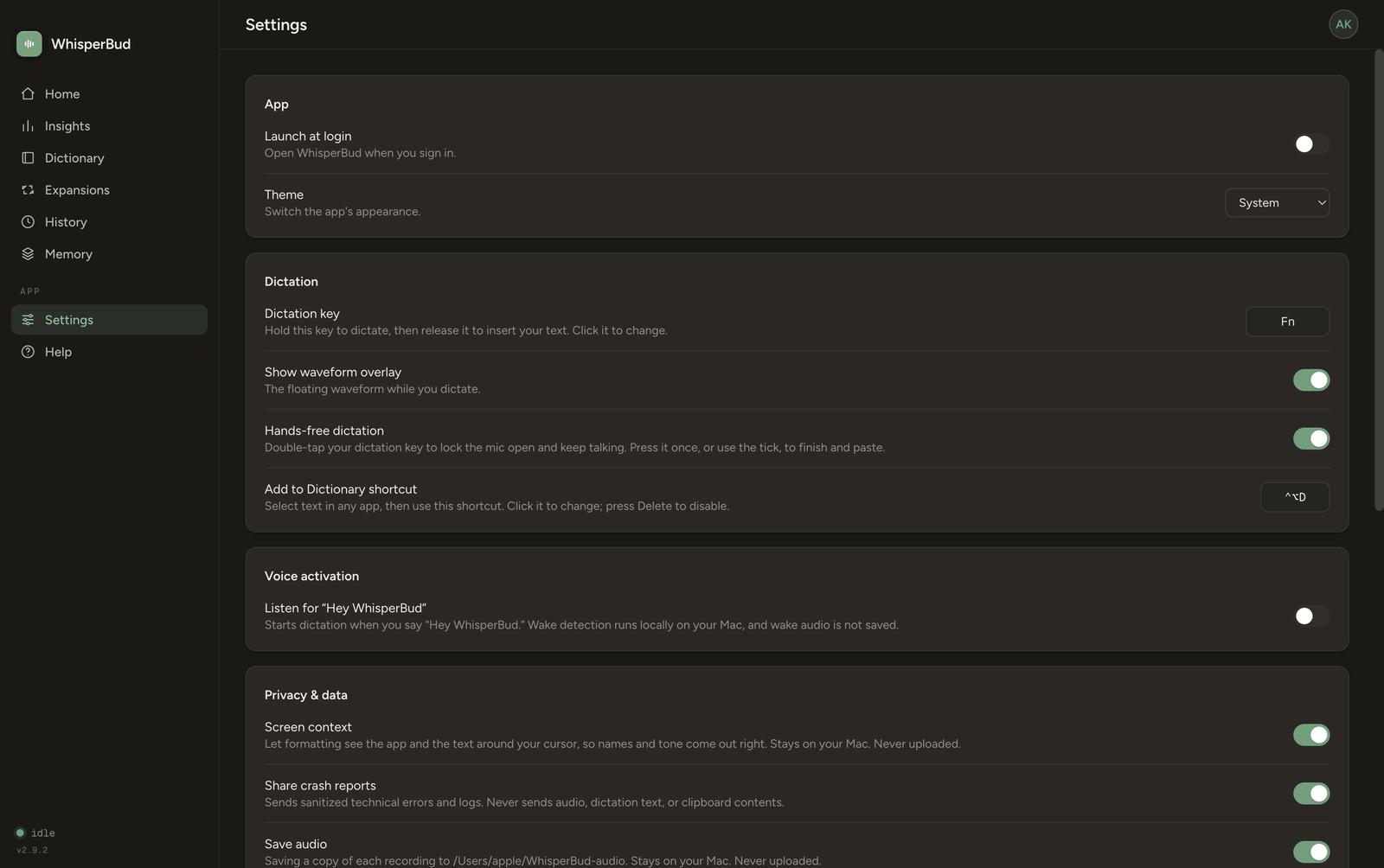Enable the Launch at login toggle
This screenshot has height=868, width=1384.
(1311, 144)
